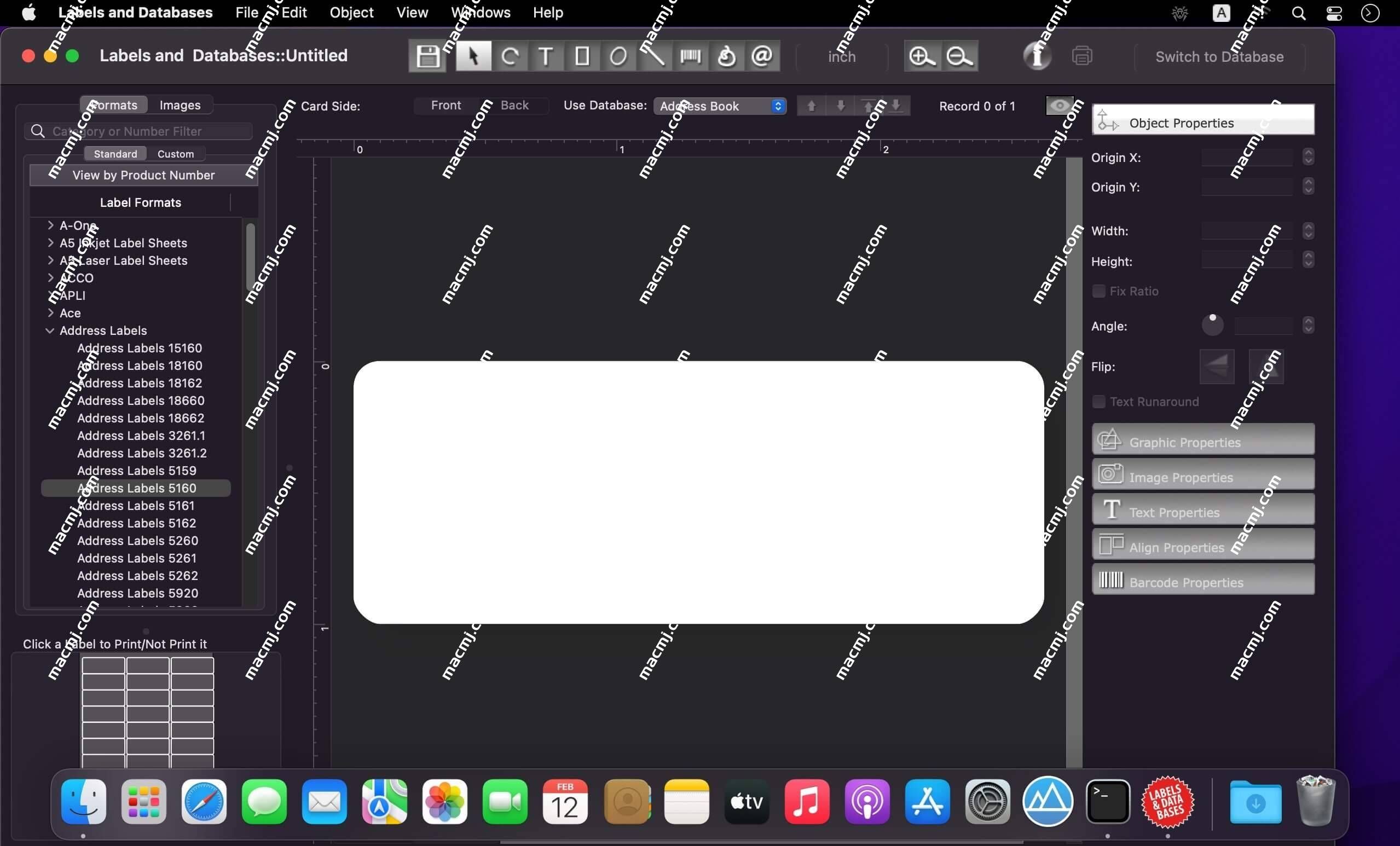The image size is (1400, 846).
Task: Select Address Book database dropdown
Action: (x=719, y=105)
